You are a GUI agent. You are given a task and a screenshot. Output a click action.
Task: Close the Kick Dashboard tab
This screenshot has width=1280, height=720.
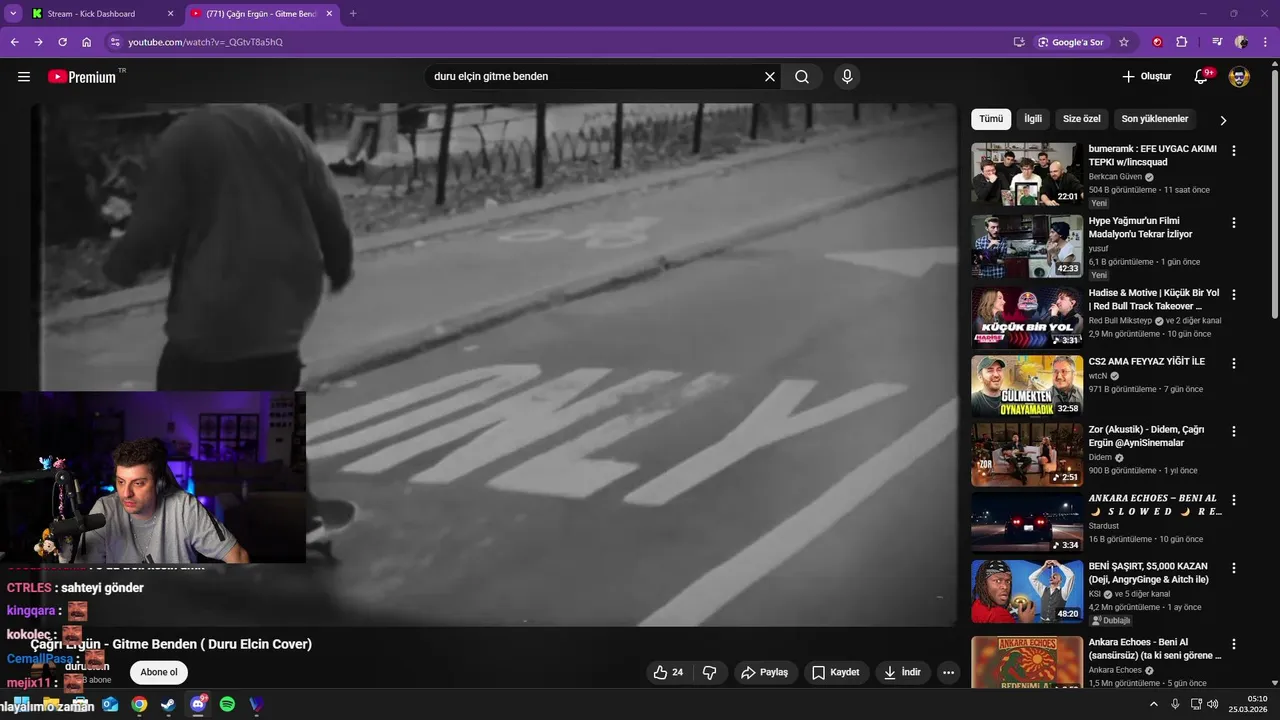[170, 14]
